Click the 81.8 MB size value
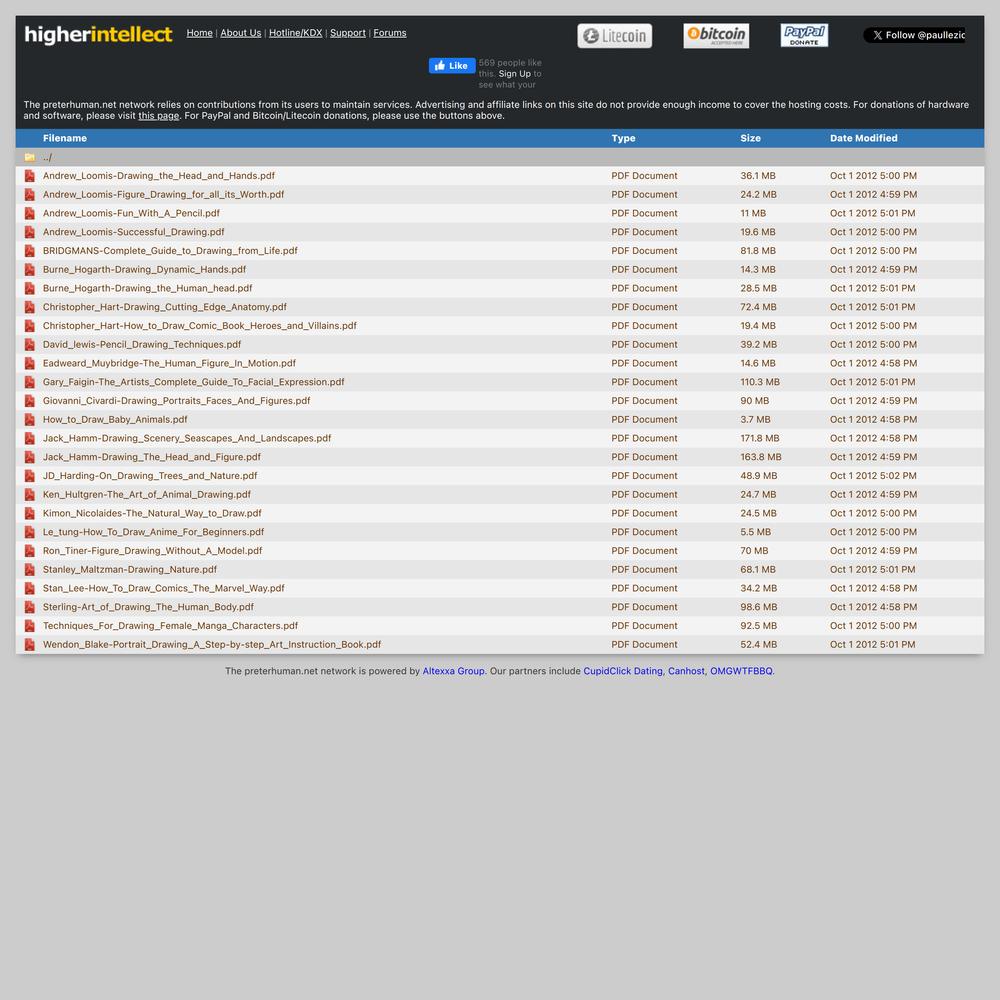The height and width of the screenshot is (1000, 1000). coord(758,251)
